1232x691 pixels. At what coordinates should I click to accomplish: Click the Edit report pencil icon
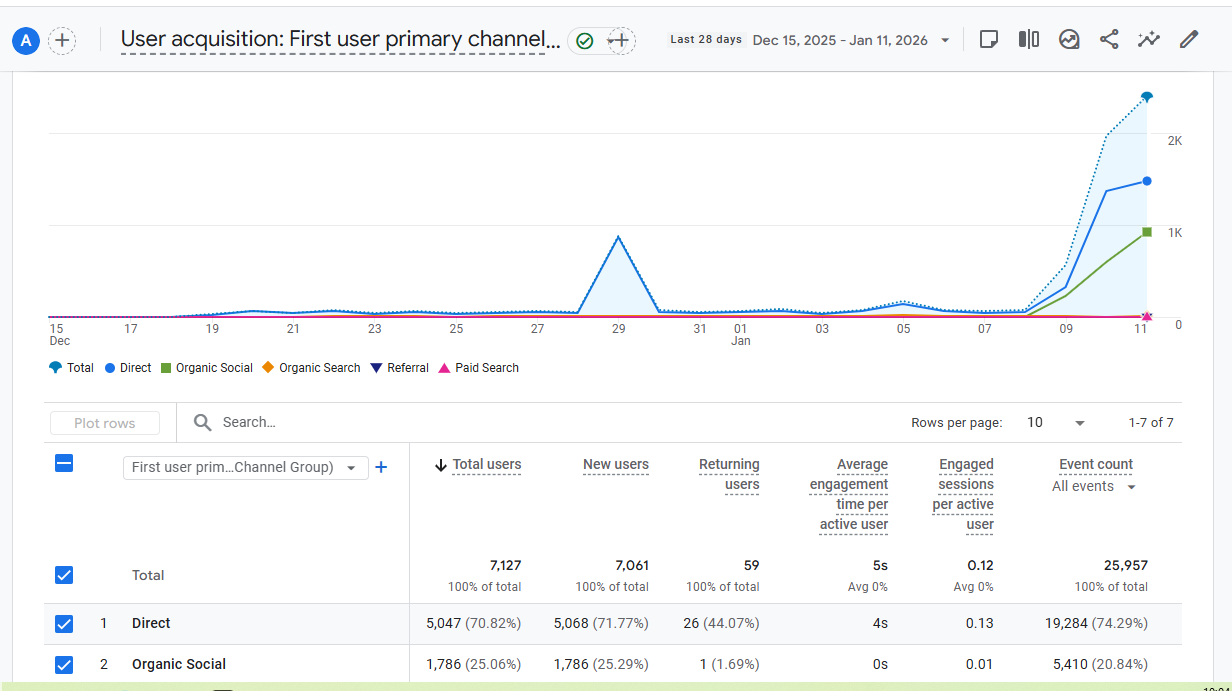point(1188,38)
